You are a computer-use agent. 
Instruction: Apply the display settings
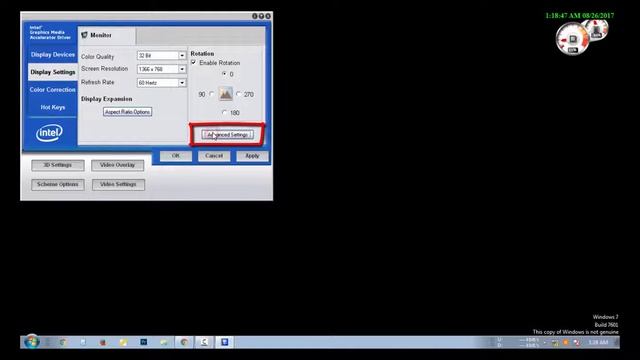(x=252, y=156)
